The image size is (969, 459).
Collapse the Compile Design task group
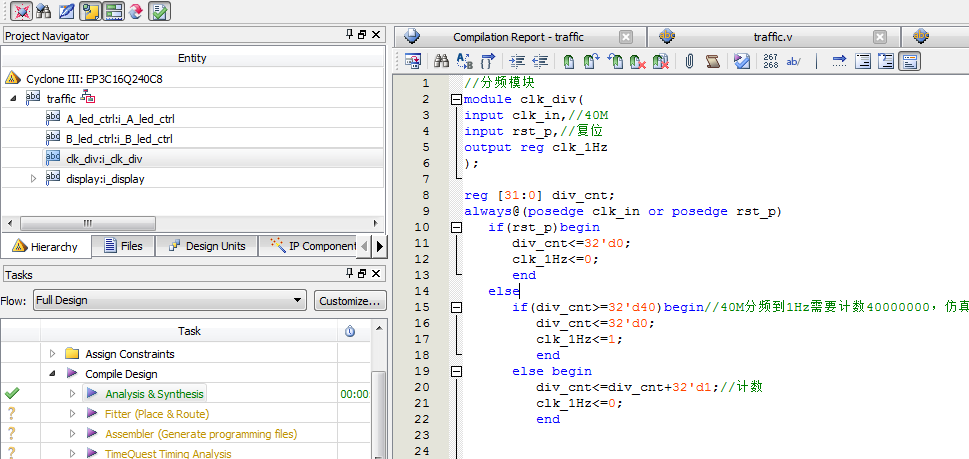(x=52, y=374)
